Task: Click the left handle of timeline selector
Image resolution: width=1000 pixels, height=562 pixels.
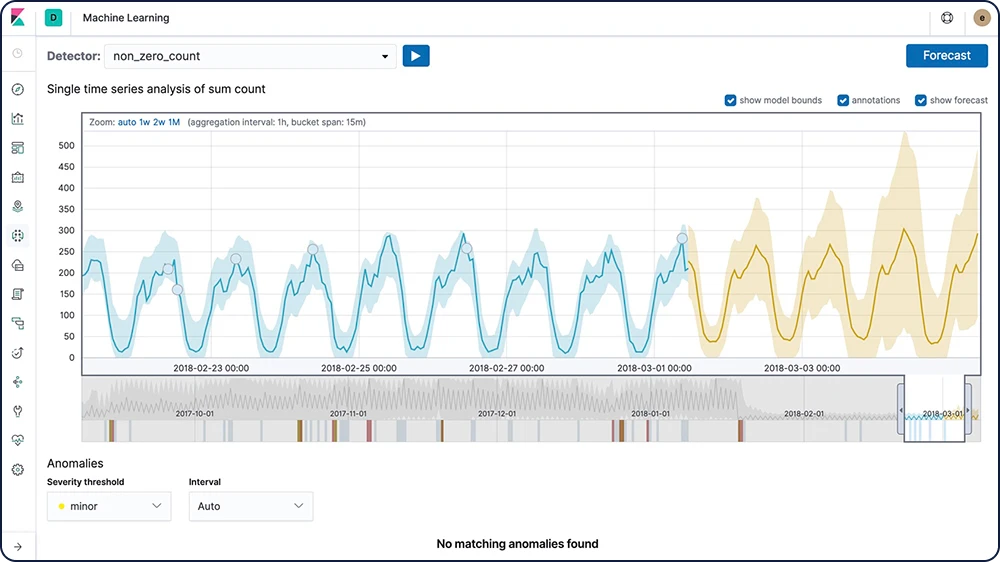Action: 899,412
